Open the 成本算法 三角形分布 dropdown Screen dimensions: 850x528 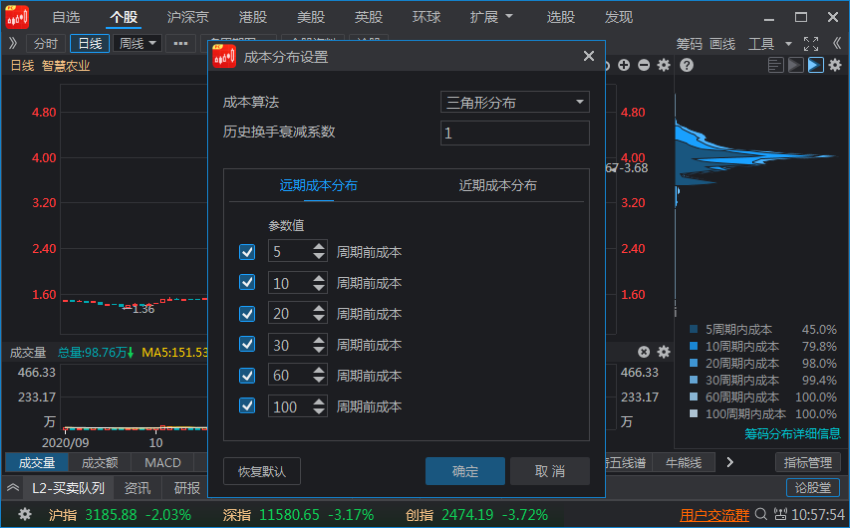coord(515,102)
